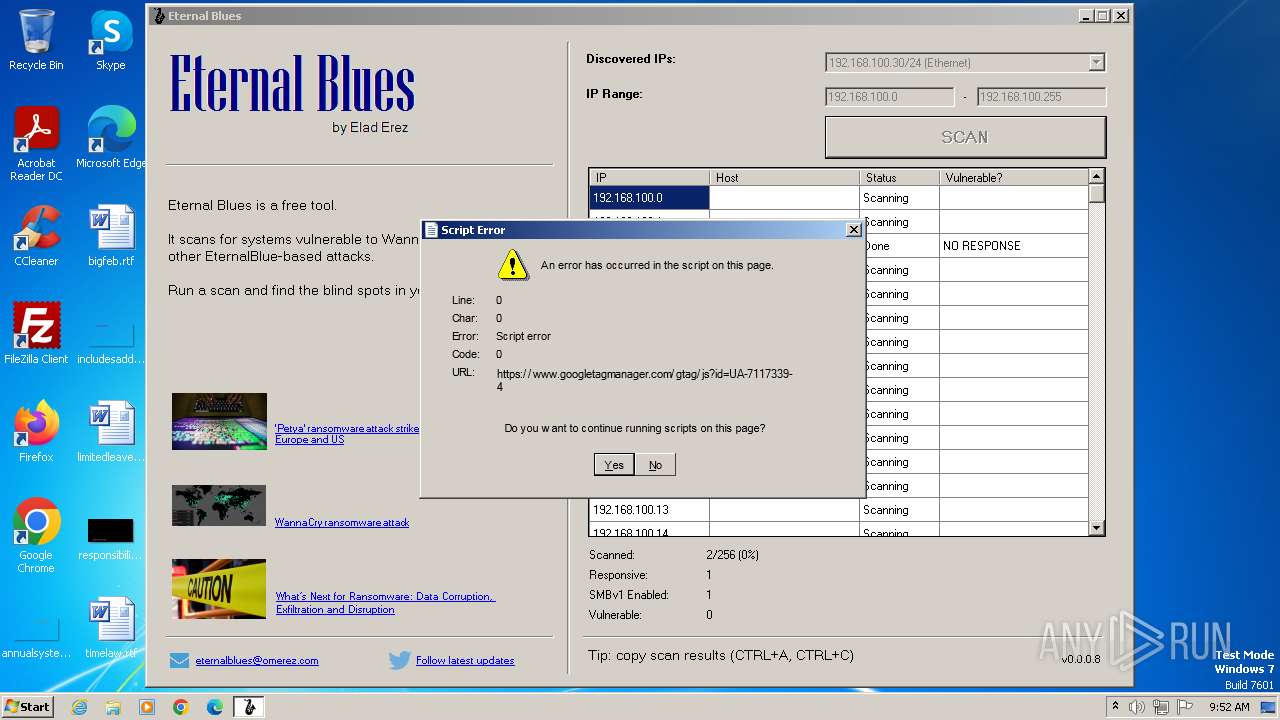Select limitedleave document on desktop
1280x720 pixels.
point(110,432)
